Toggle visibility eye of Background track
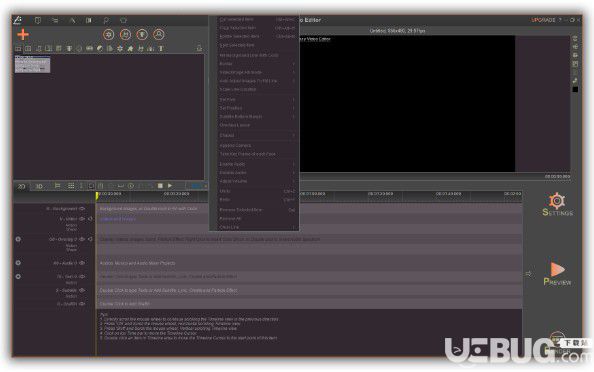Image resolution: width=594 pixels, height=372 pixels. pos(82,209)
